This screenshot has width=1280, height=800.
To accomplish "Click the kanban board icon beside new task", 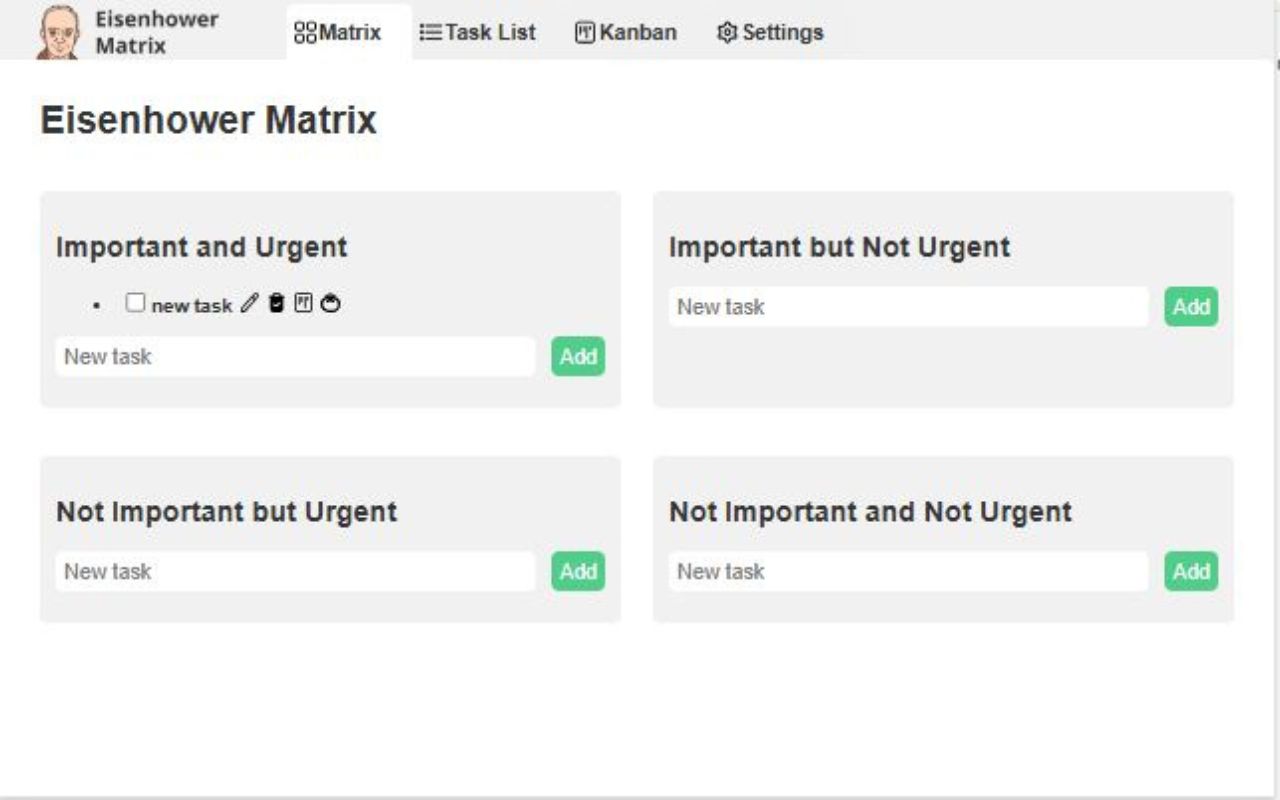I will point(303,304).
